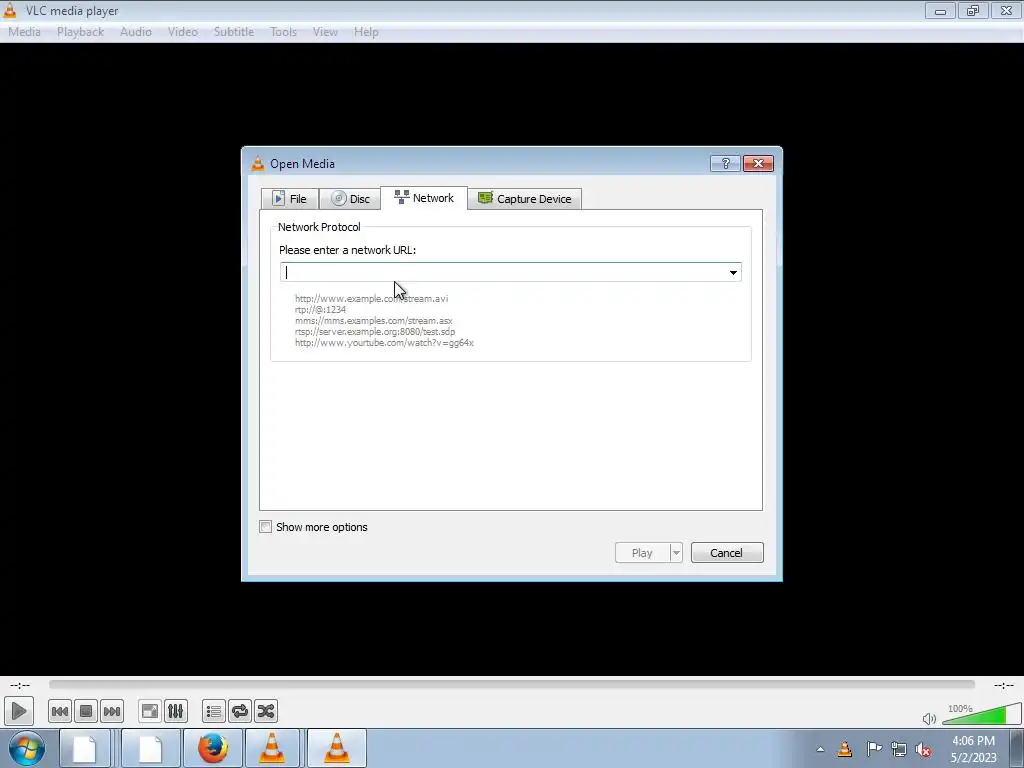Viewport: 1024px width, 768px height.
Task: Toggle random shuffle playback
Action: [266, 711]
